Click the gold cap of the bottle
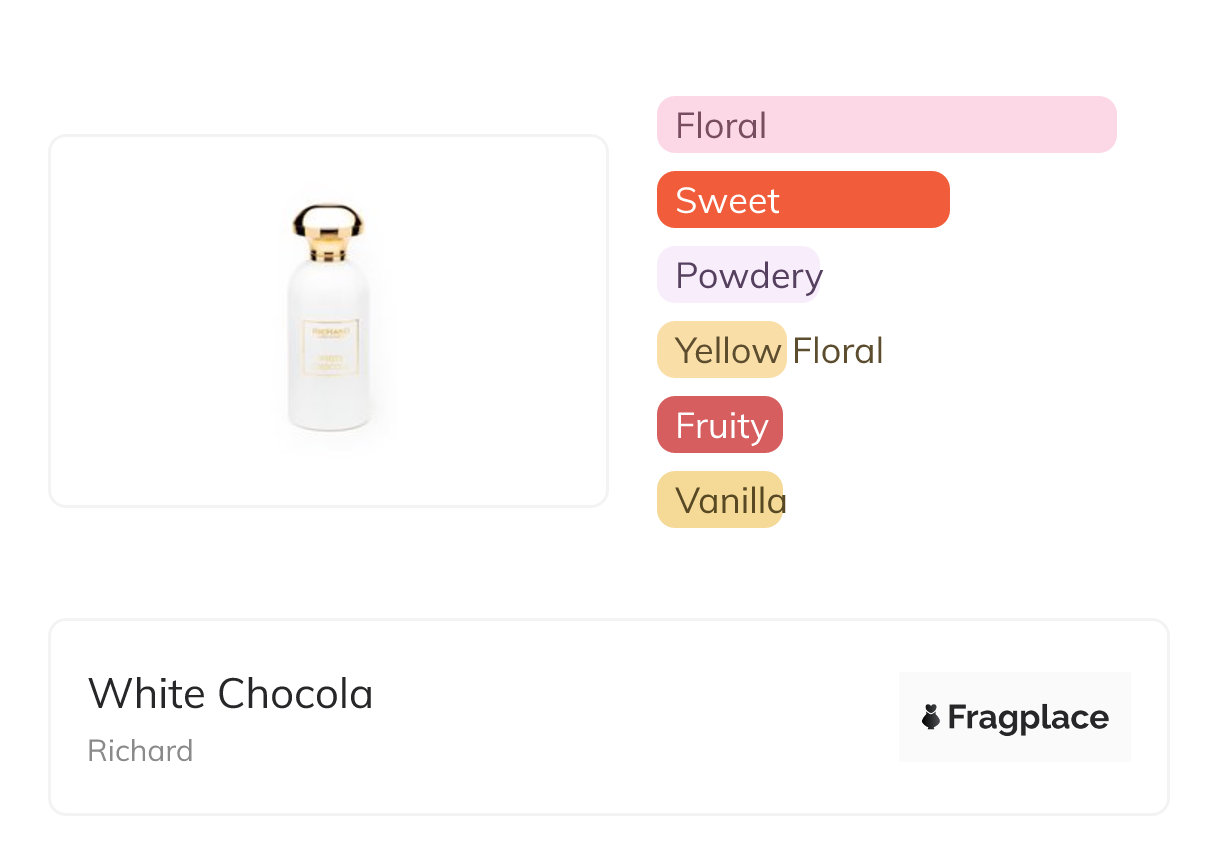 (x=328, y=231)
